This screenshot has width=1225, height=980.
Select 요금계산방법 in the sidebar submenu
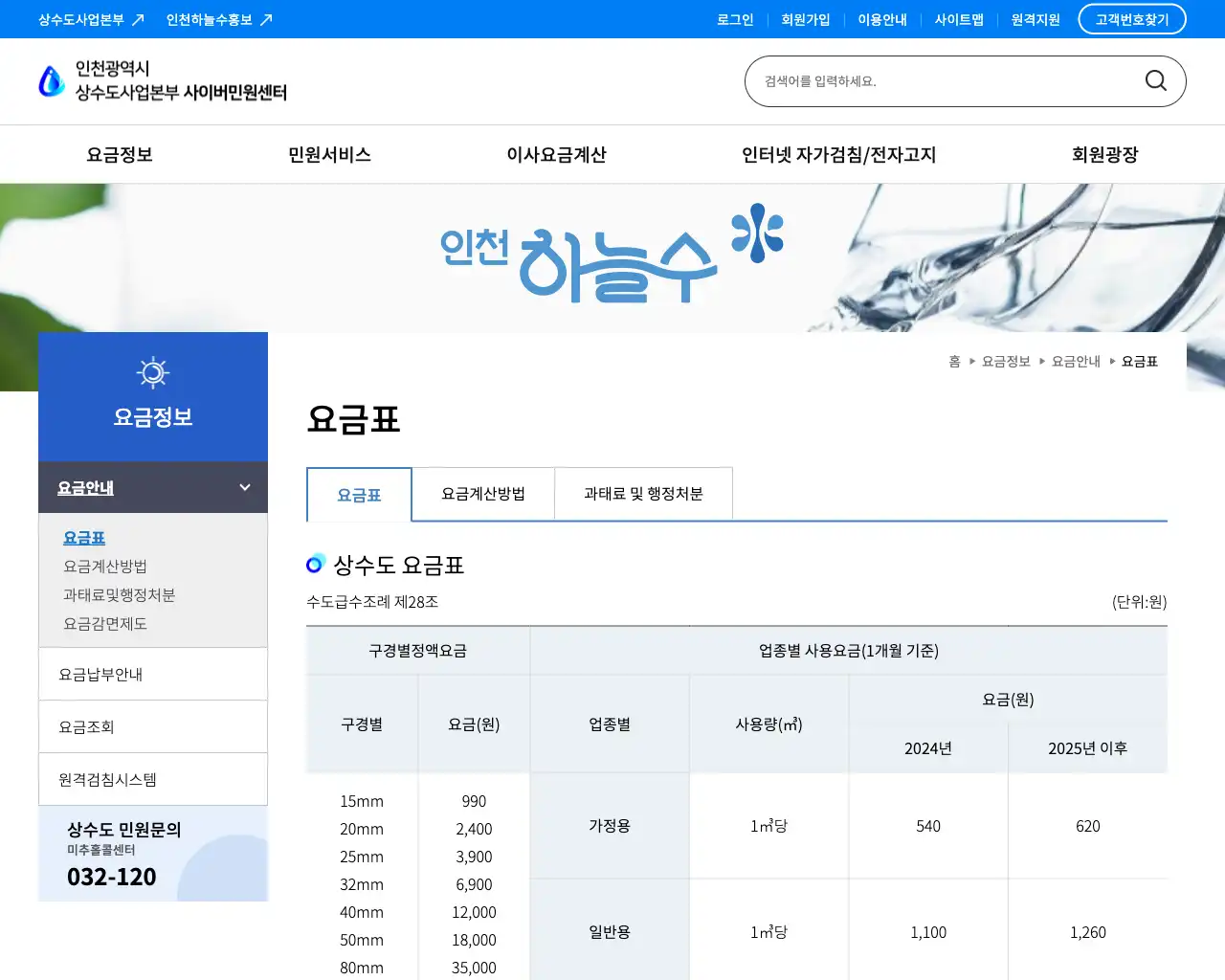(x=105, y=567)
